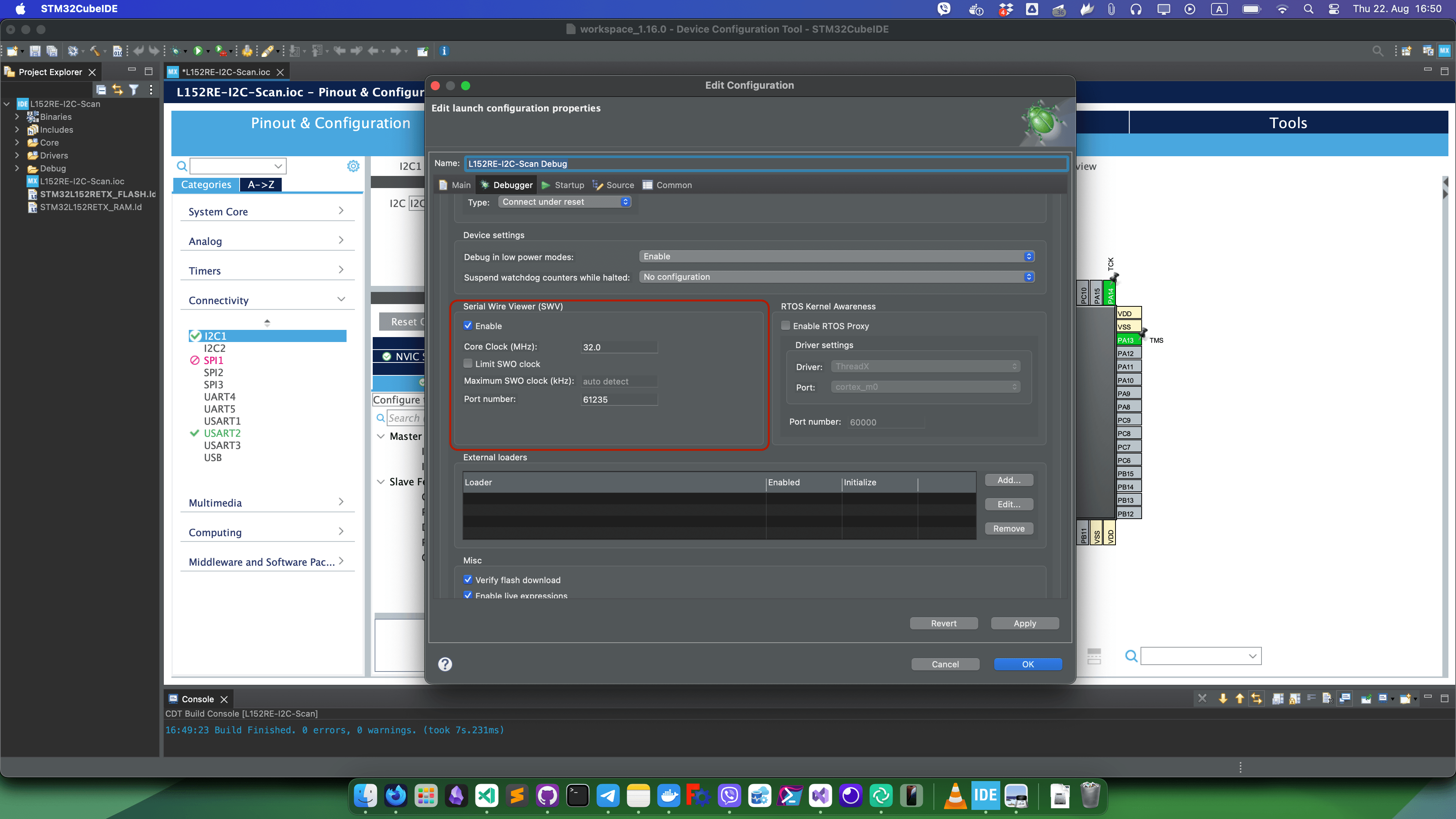Click the Build hammer icon in toolbar
1456x819 pixels.
tap(95, 51)
